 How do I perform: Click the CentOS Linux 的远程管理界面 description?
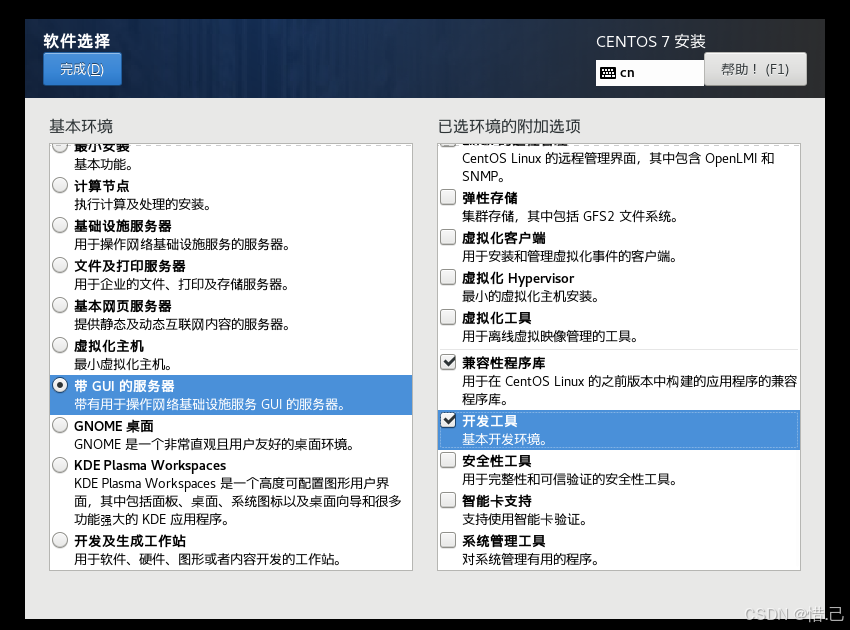pyautogui.click(x=618, y=167)
